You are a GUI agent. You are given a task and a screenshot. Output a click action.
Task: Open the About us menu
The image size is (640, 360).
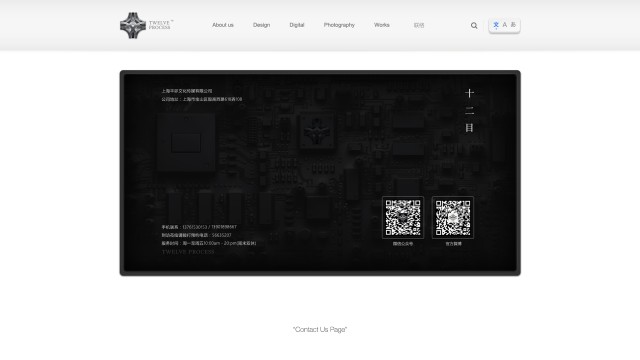point(223,25)
